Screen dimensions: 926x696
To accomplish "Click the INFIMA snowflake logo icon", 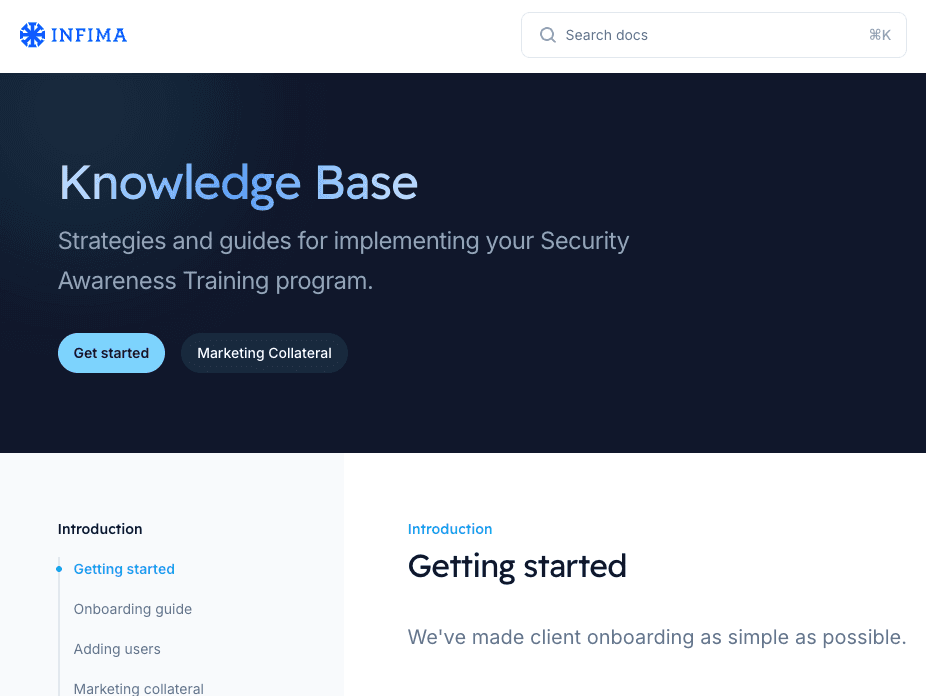I will click(x=32, y=33).
